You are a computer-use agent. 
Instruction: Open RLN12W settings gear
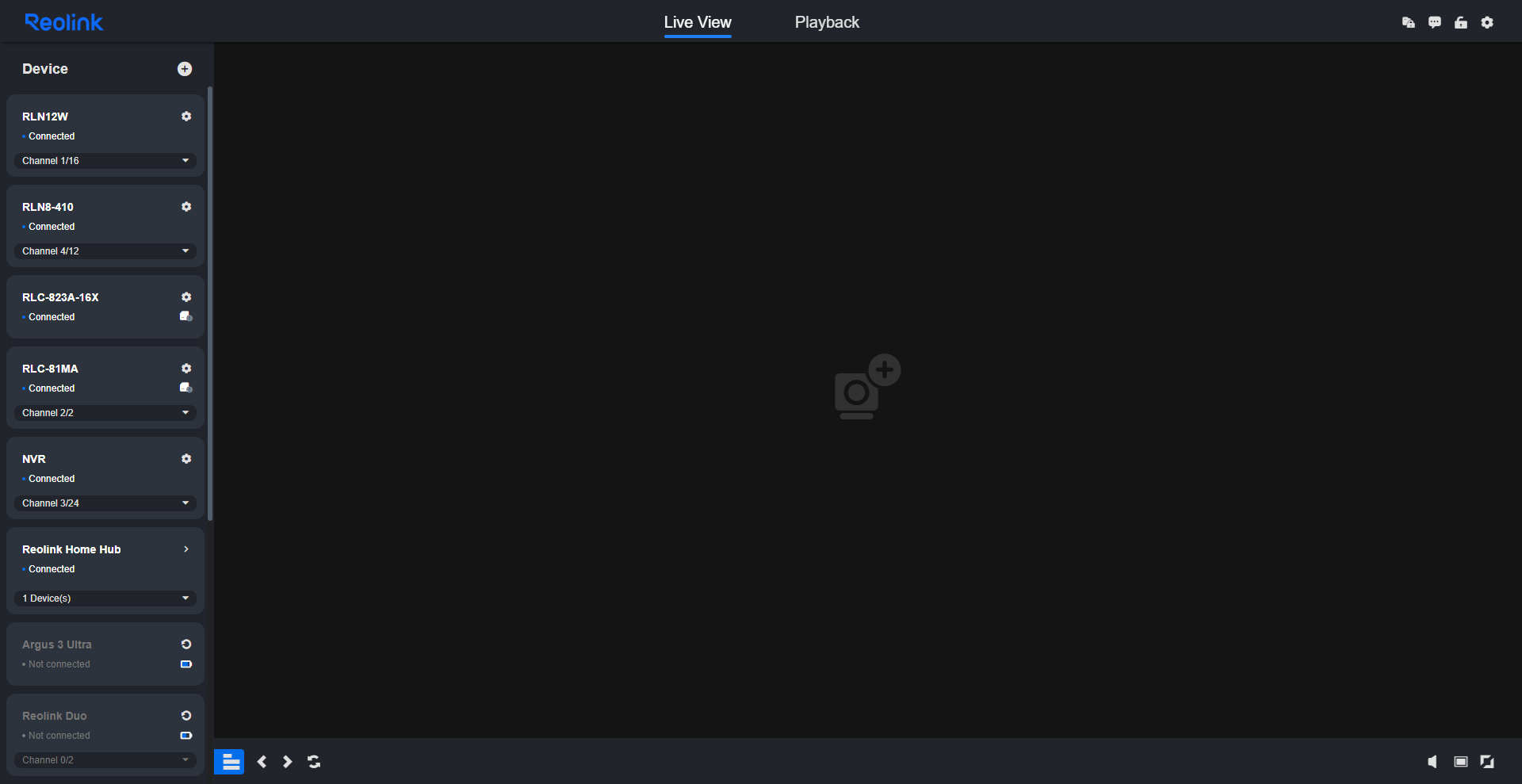[x=186, y=117]
